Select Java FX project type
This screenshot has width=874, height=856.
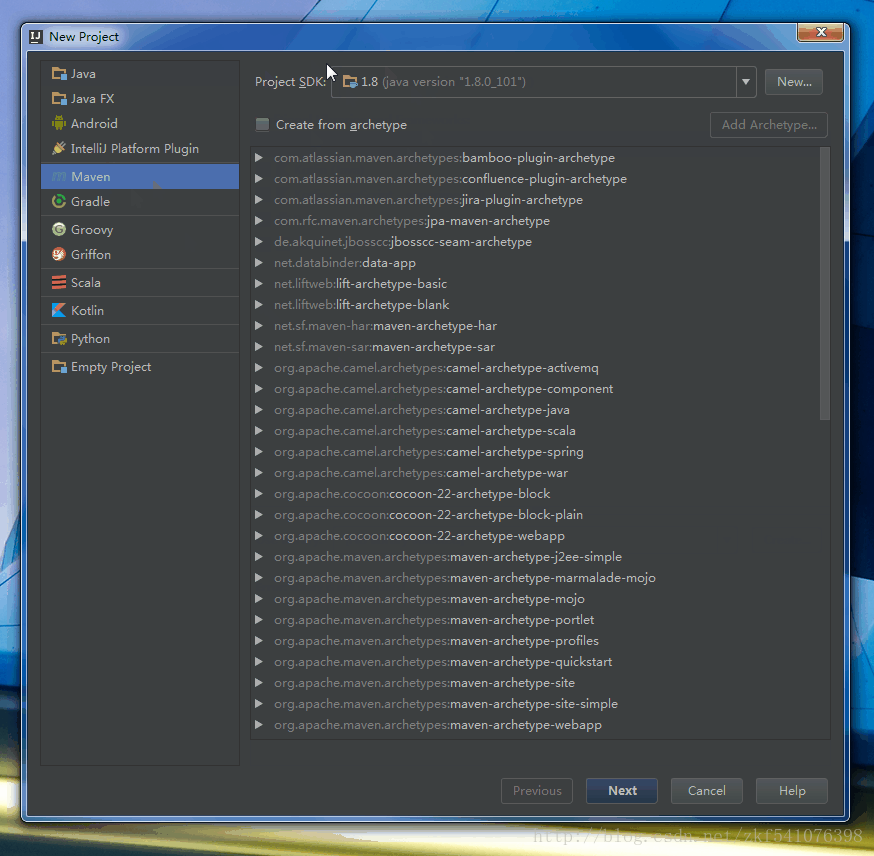point(140,99)
